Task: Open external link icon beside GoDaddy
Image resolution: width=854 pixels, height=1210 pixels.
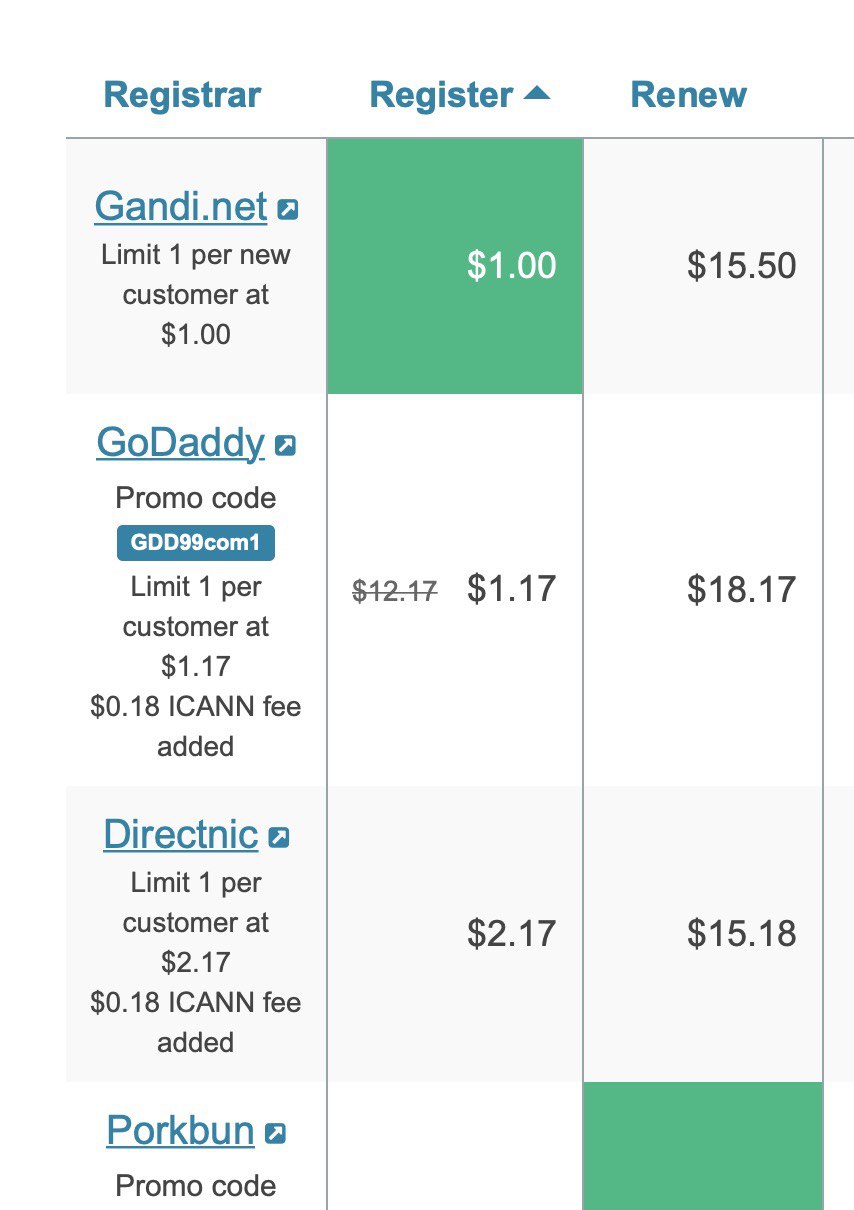Action: point(285,446)
